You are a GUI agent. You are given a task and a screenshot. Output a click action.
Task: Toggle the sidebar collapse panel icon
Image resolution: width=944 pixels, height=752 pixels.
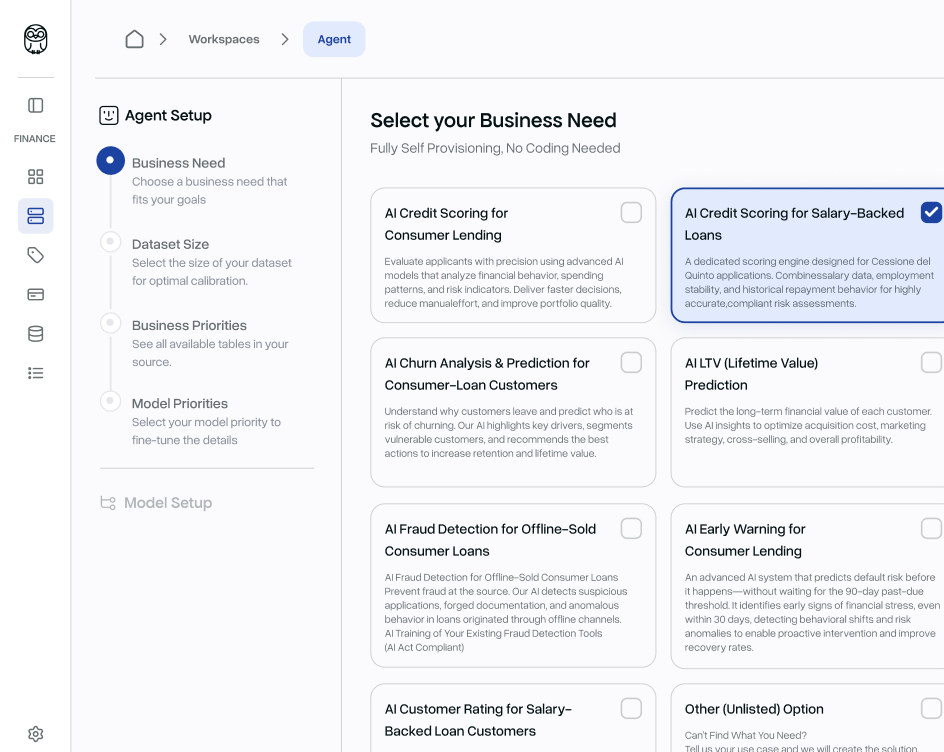click(x=35, y=105)
